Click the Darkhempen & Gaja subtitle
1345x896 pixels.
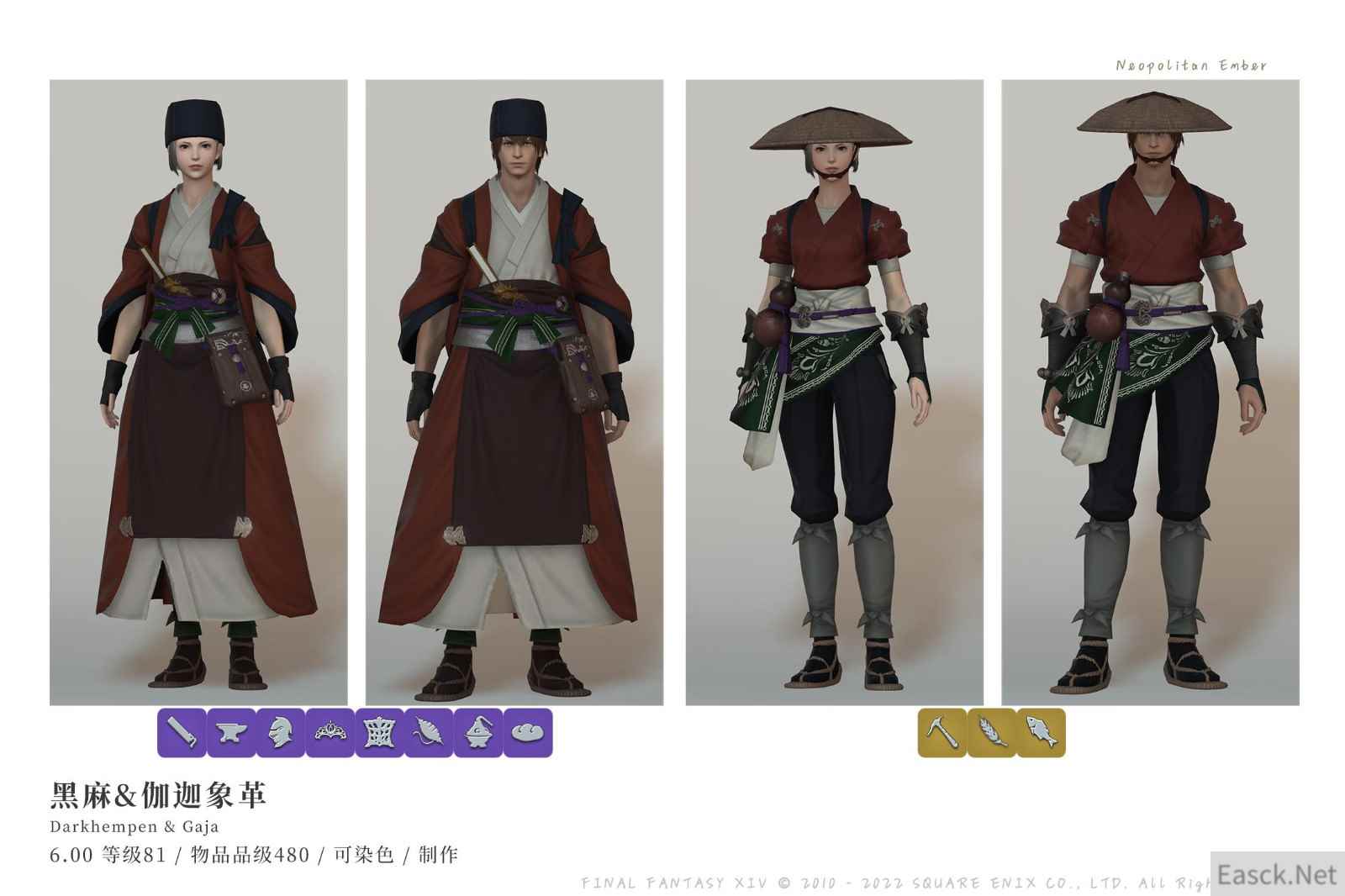134,826
